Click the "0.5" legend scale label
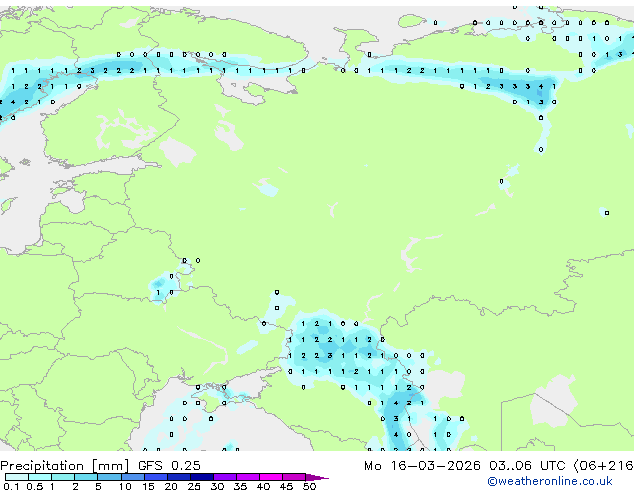 (35, 486)
